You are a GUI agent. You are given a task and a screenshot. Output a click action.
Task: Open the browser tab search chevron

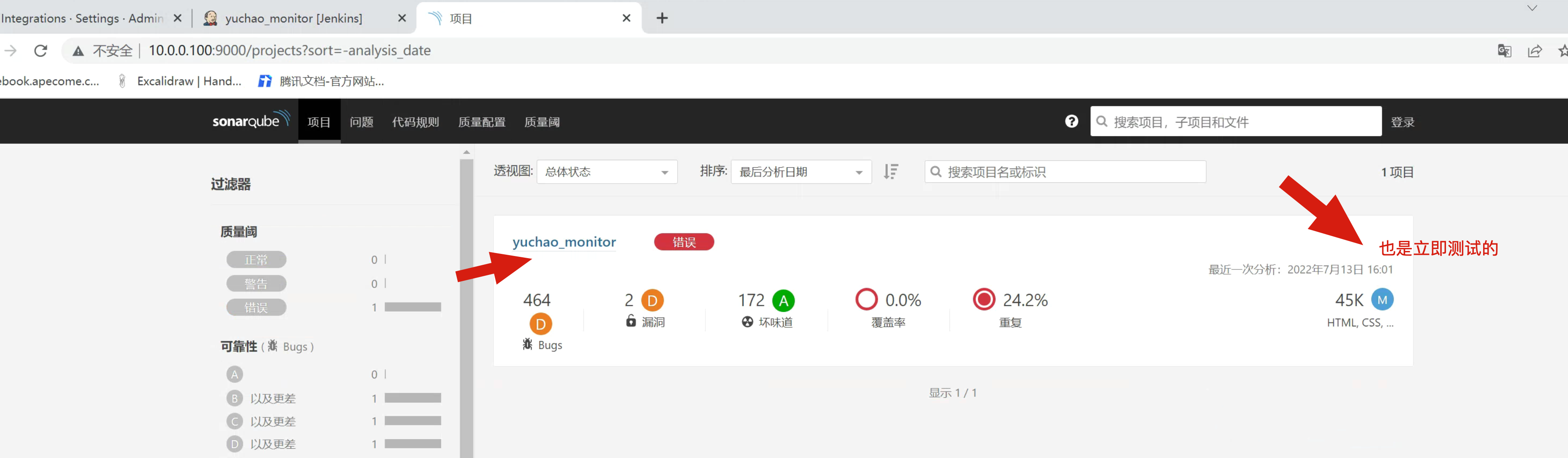click(x=1531, y=8)
